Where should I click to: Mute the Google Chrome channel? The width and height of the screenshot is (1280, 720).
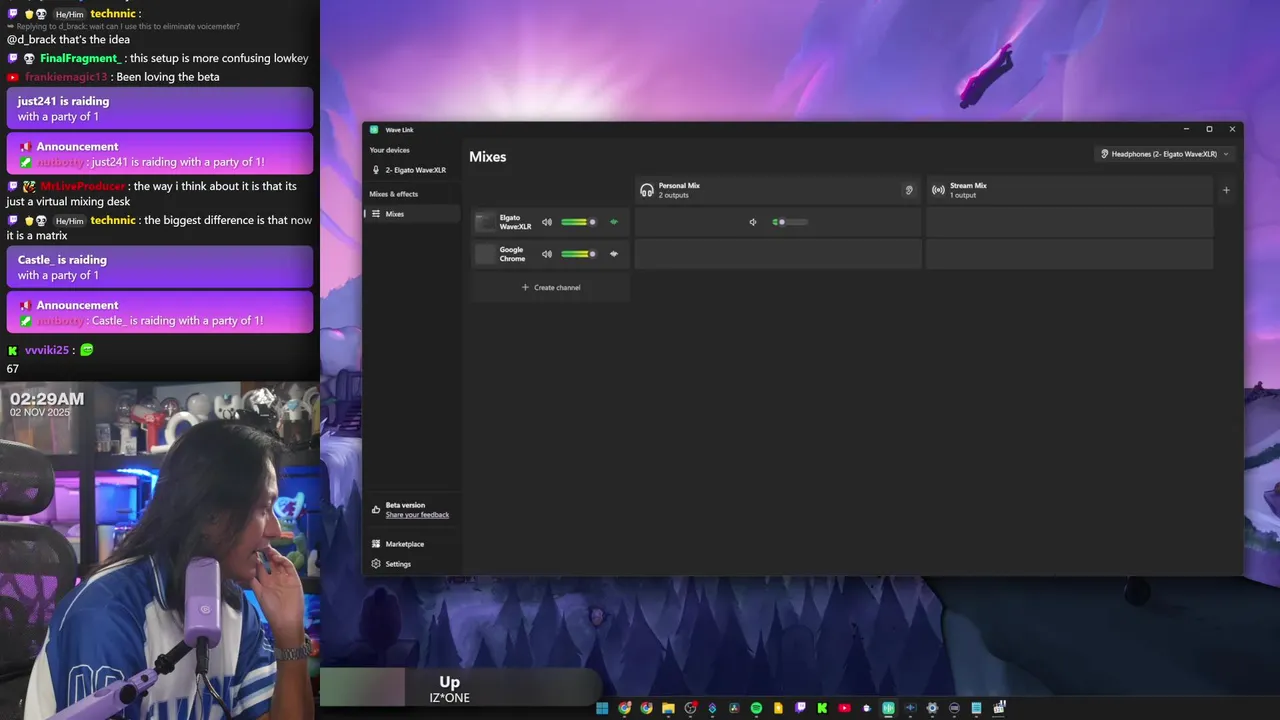tap(547, 254)
